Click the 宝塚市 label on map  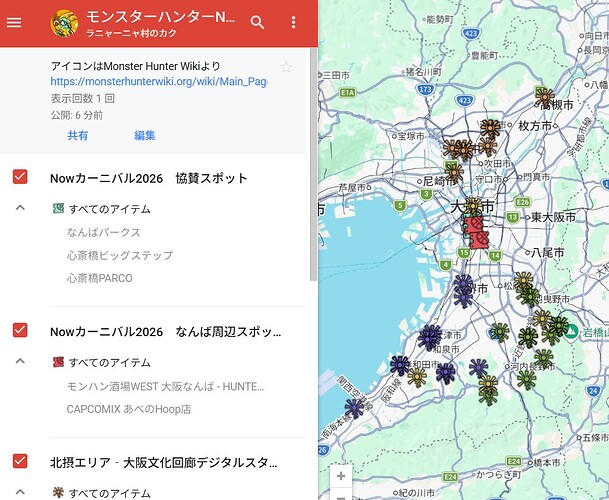(411, 136)
